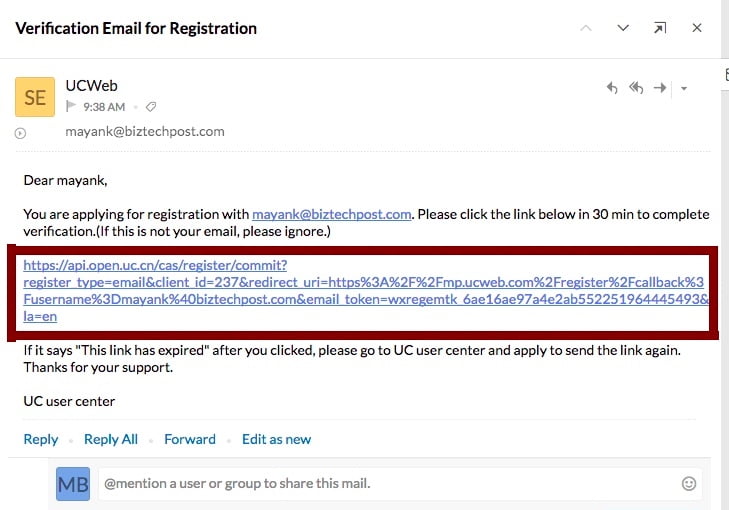
Task: Click the Reply text link
Action: pos(41,439)
